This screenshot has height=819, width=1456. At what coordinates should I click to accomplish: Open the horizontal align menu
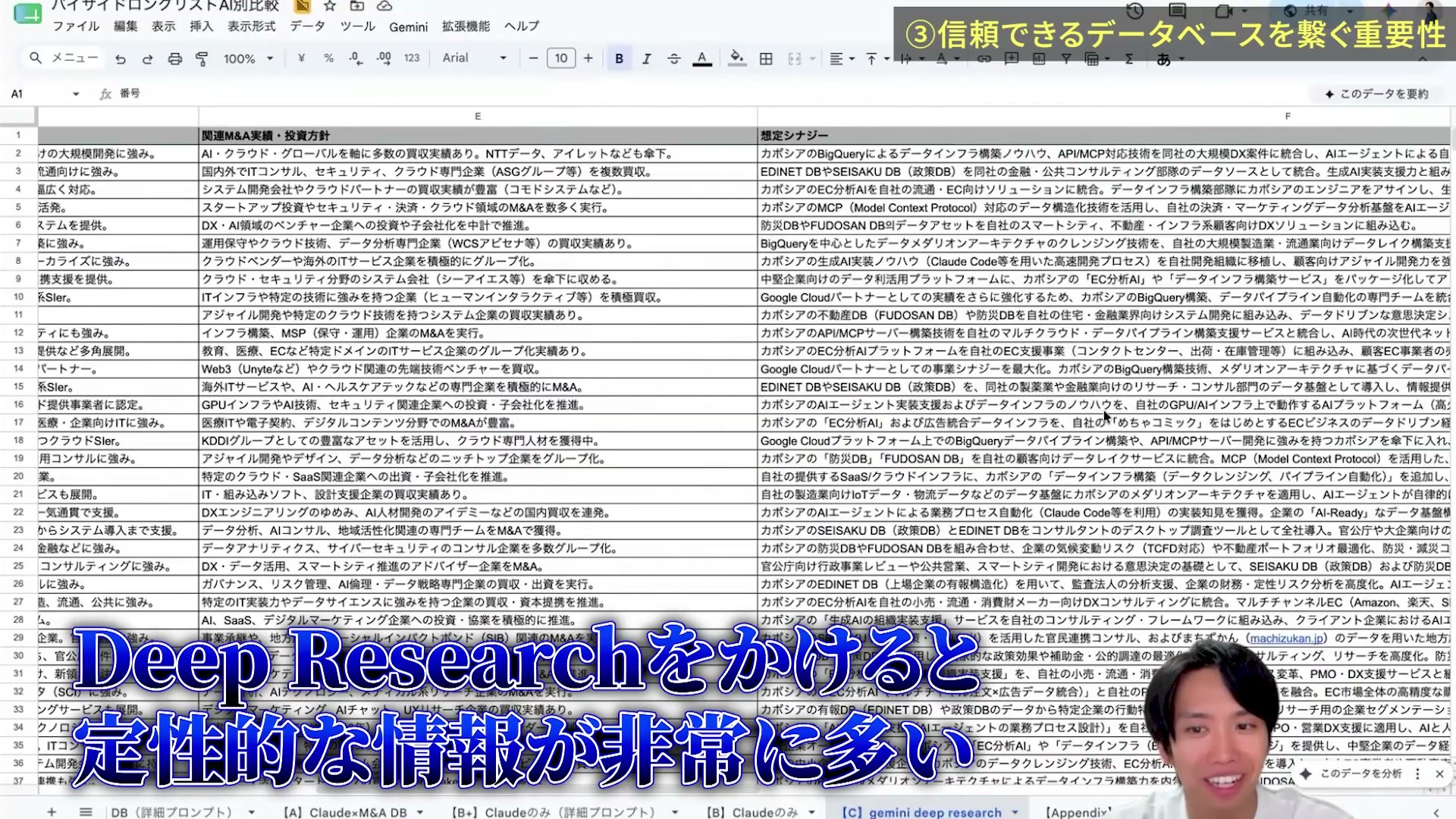(x=842, y=58)
